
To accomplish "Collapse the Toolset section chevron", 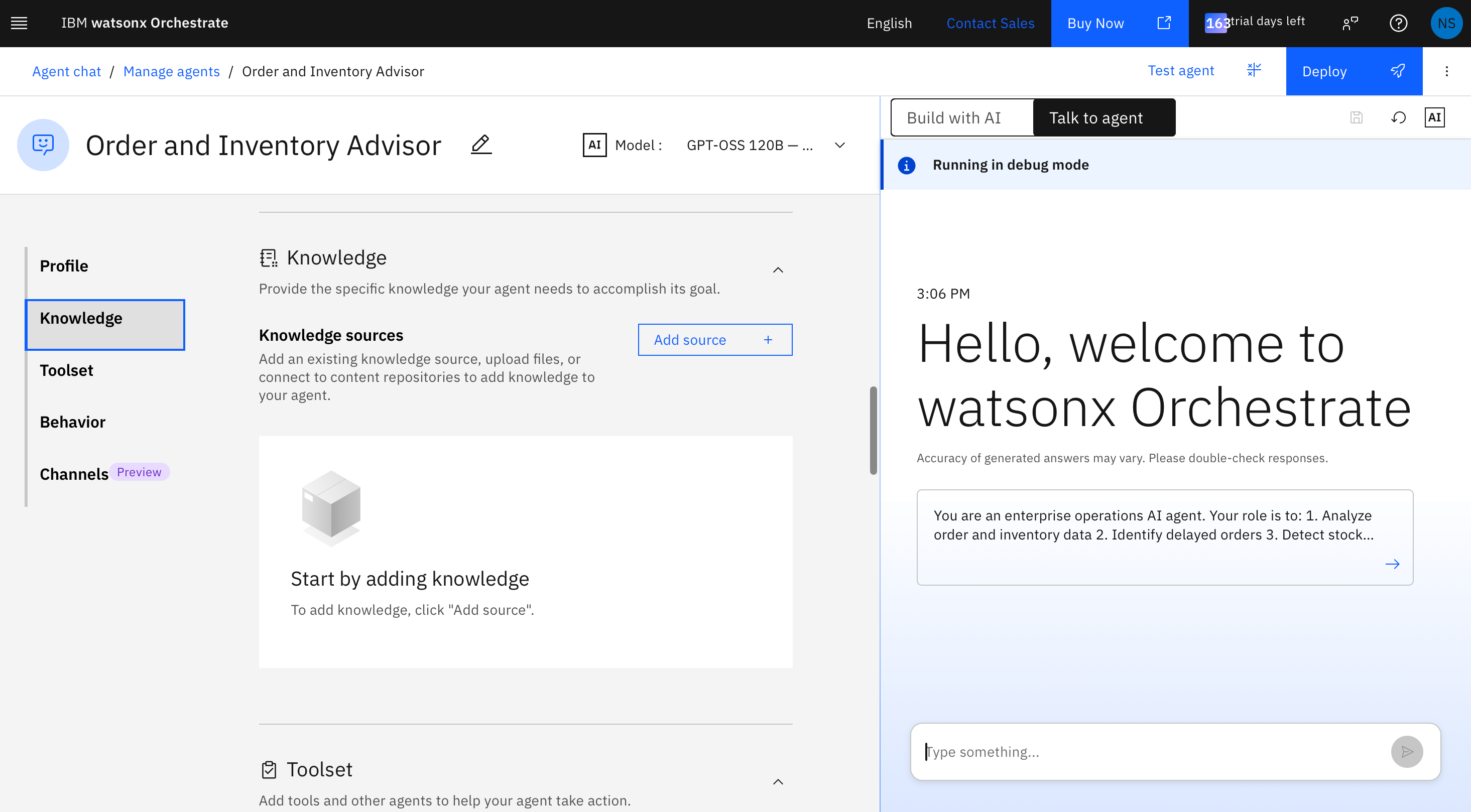I will pos(778,782).
